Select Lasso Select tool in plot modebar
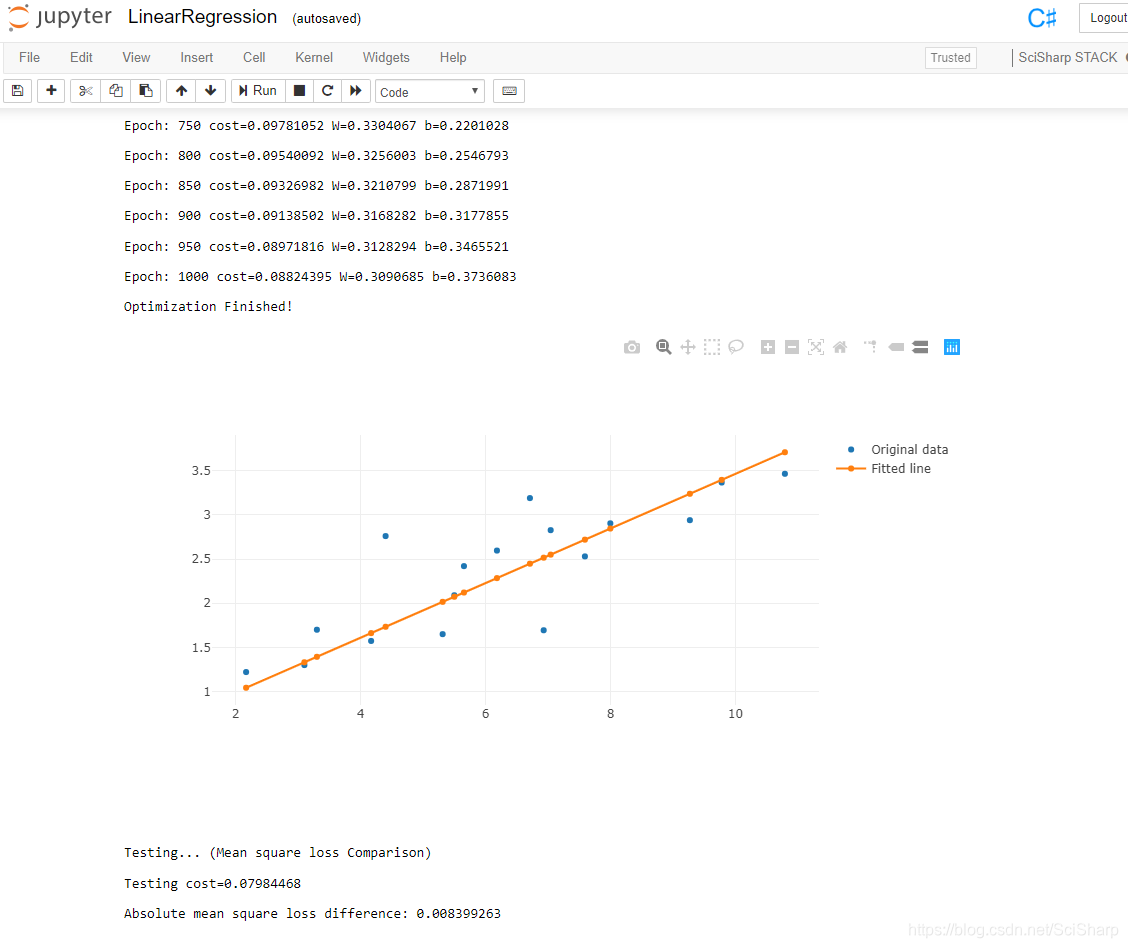This screenshot has height=948, width=1128. point(736,347)
